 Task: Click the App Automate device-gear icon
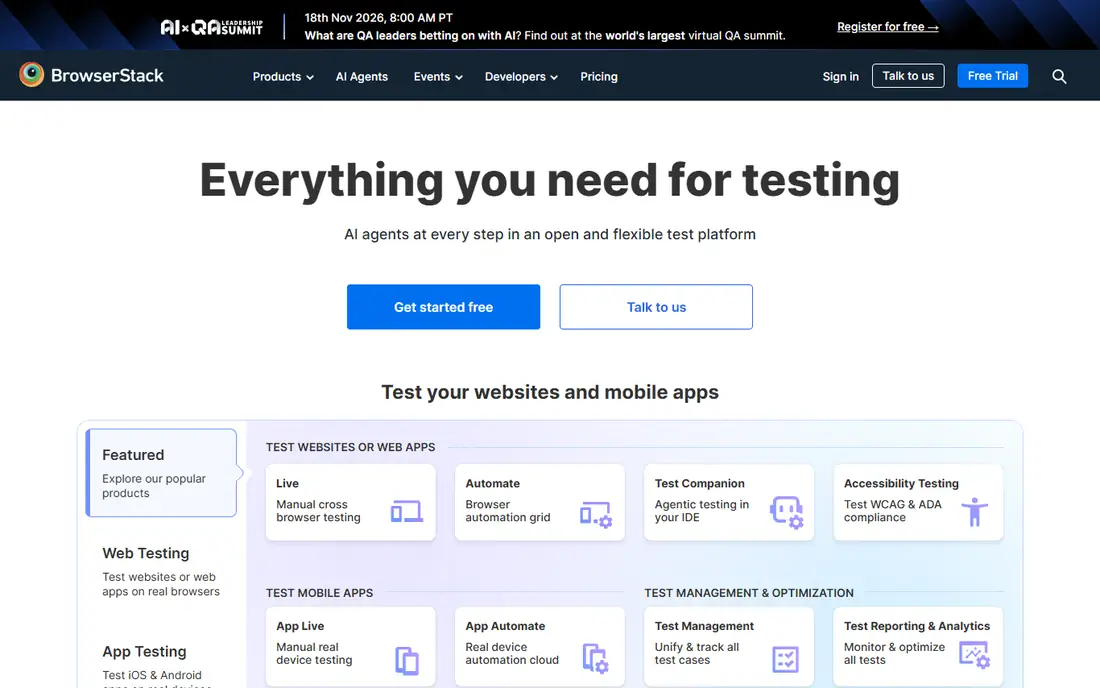pyautogui.click(x=596, y=659)
